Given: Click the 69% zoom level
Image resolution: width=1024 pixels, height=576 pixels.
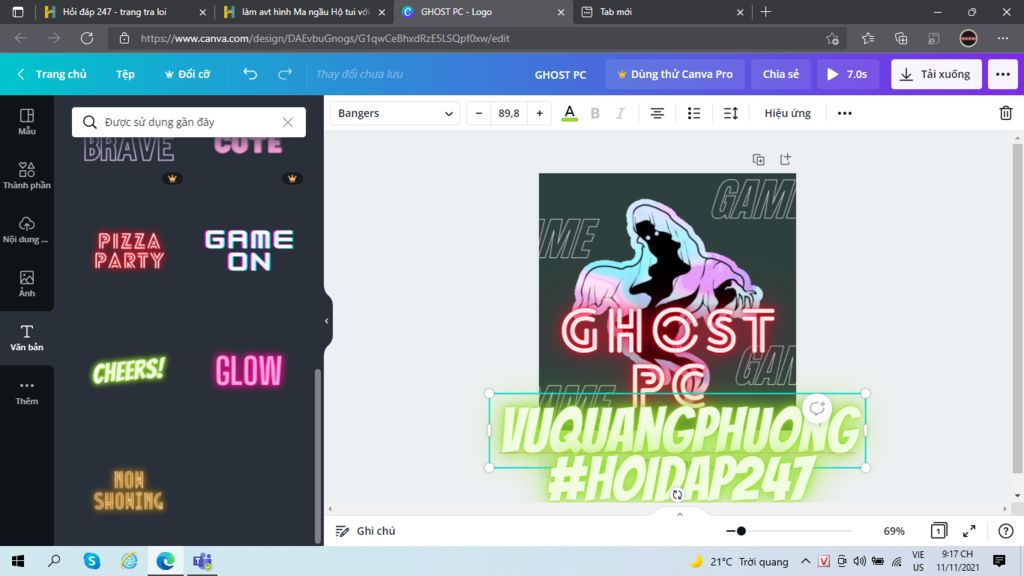Looking at the screenshot, I should pos(893,531).
